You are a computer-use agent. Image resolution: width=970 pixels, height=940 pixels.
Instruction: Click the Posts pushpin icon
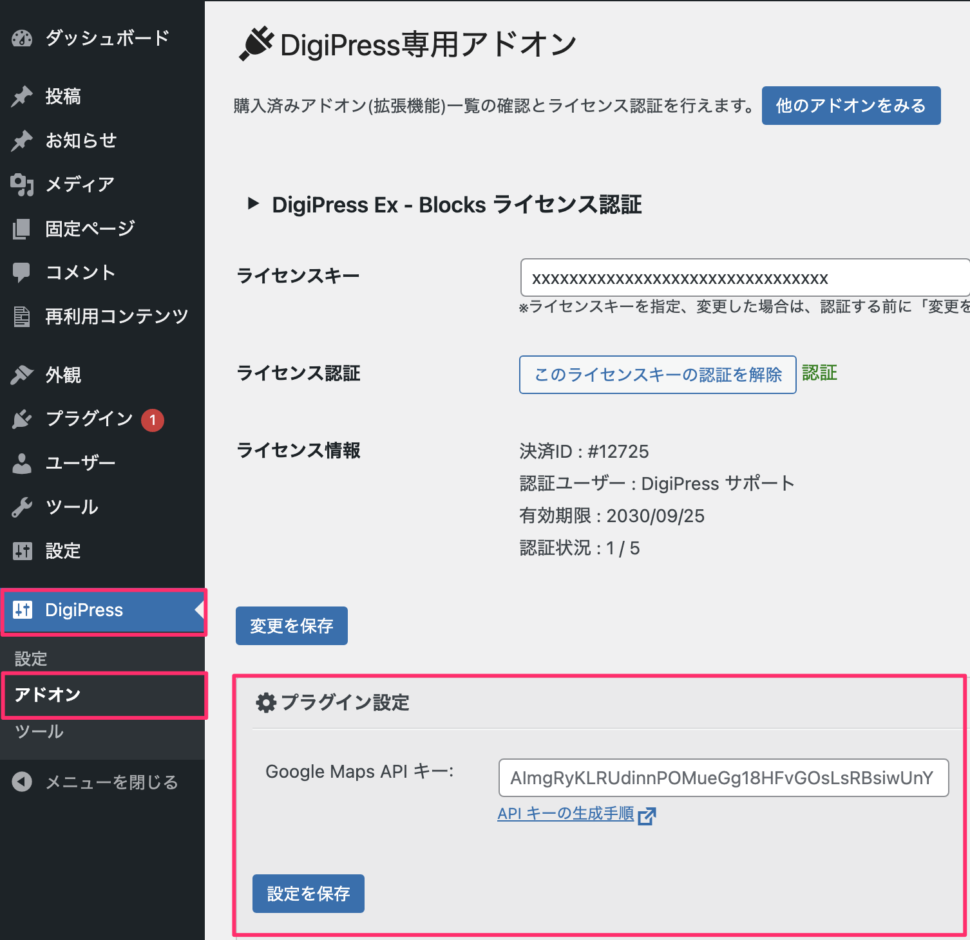click(22, 97)
